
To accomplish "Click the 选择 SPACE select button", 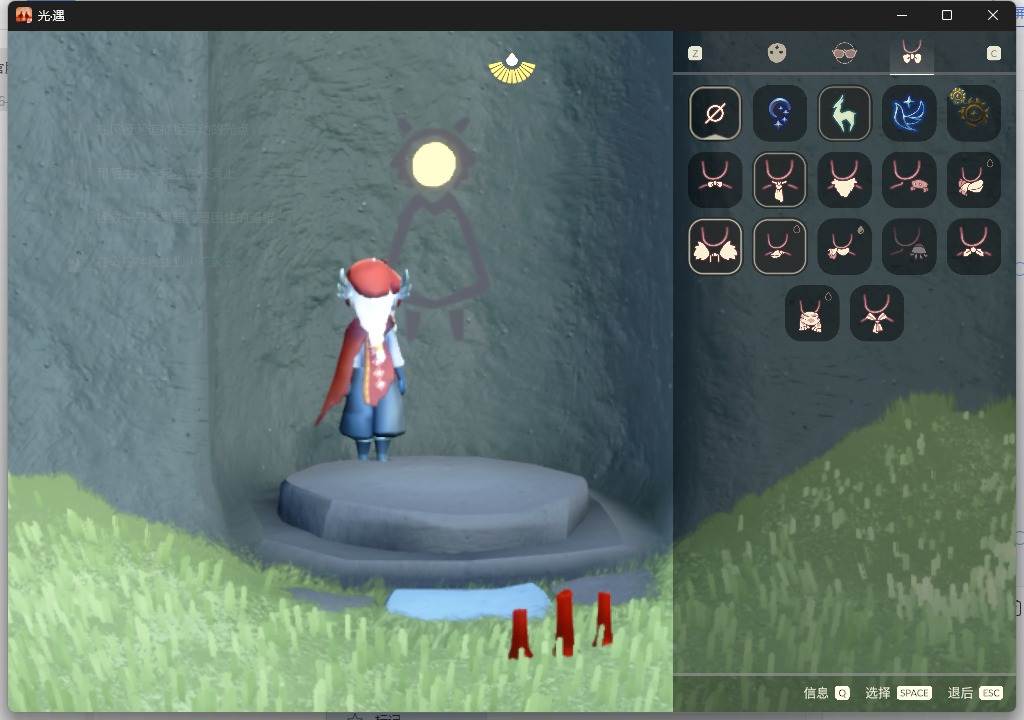I will (898, 693).
